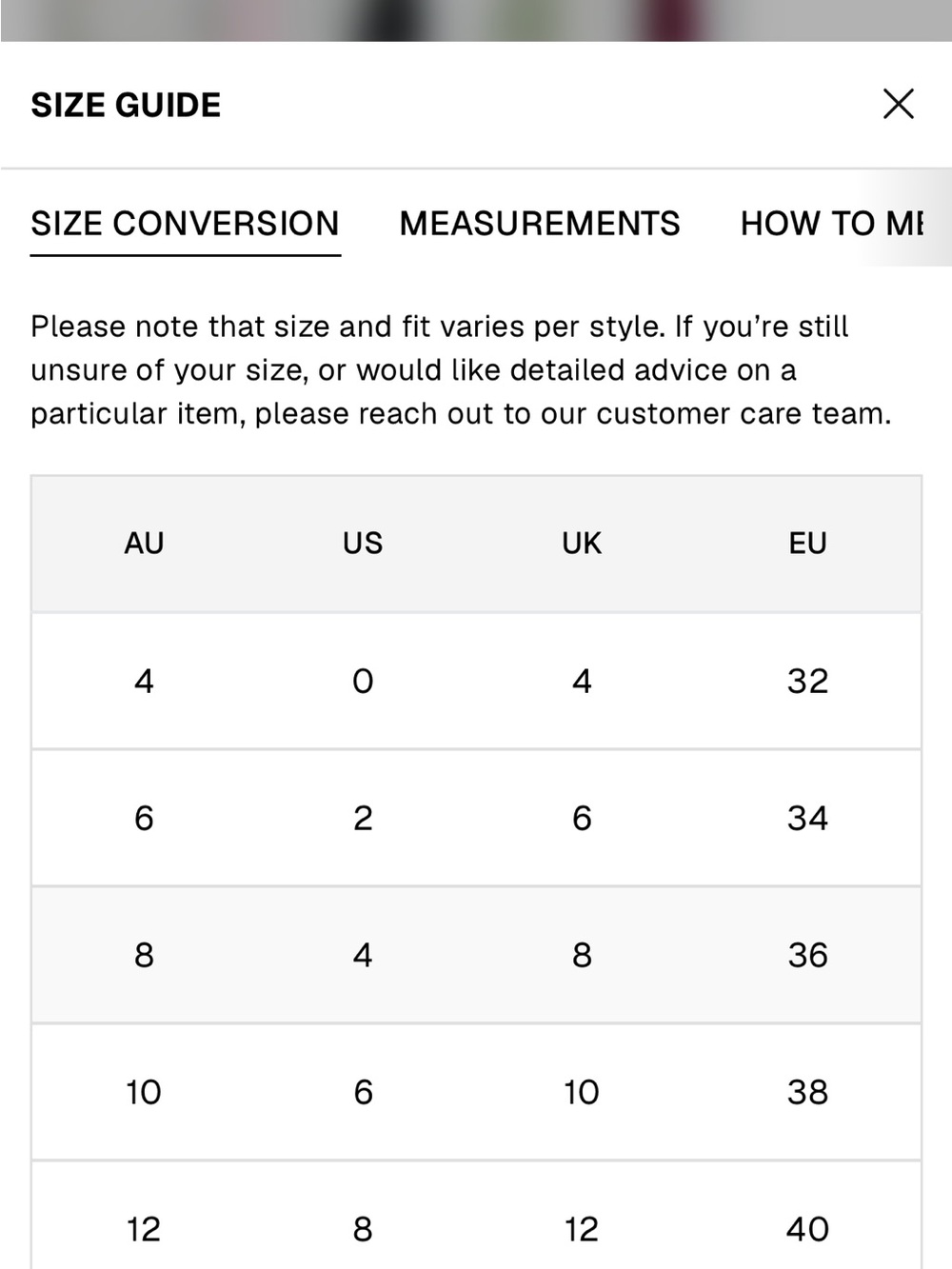Click the EU 40 size cell
Image resolution: width=952 pixels, height=1269 pixels.
click(807, 1229)
